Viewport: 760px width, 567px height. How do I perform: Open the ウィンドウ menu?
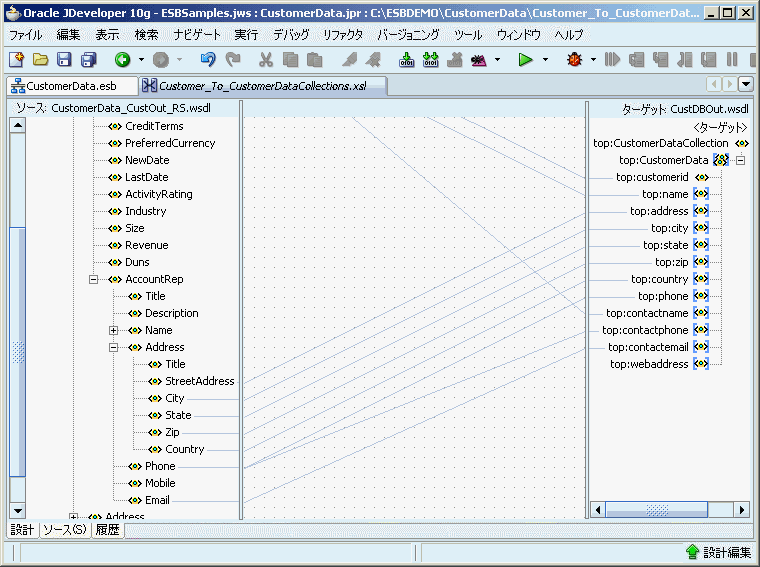click(x=519, y=35)
